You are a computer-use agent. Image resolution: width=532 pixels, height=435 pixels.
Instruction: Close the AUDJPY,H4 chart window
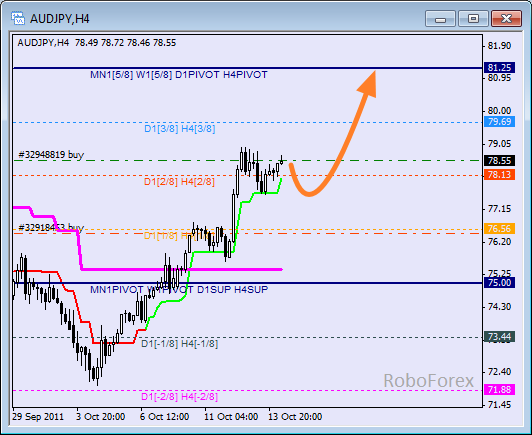[x=506, y=19]
